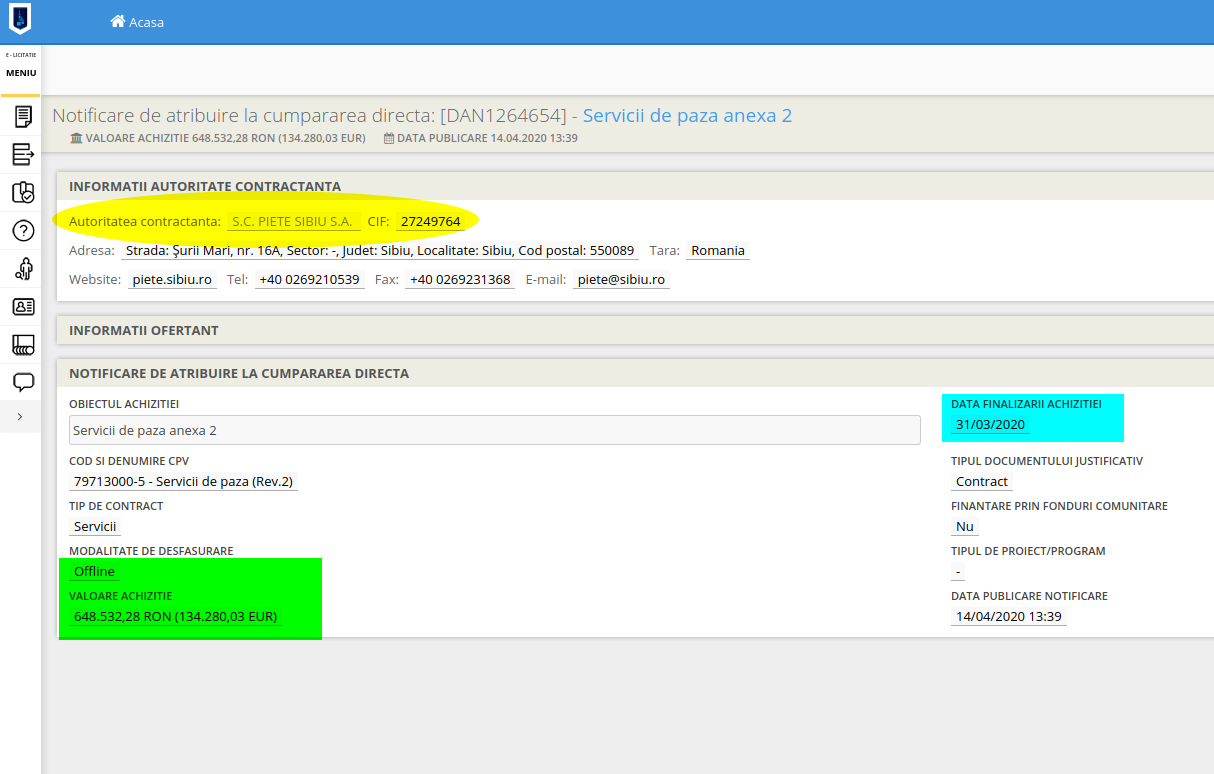Select notification publish date 14/04/2020 13:39
The width and height of the screenshot is (1214, 774).
pyautogui.click(x=1008, y=617)
